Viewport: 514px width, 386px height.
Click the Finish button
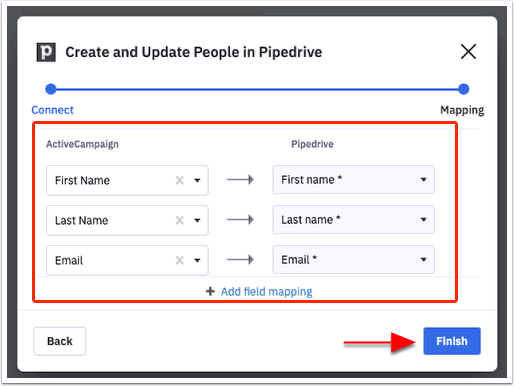coord(452,341)
